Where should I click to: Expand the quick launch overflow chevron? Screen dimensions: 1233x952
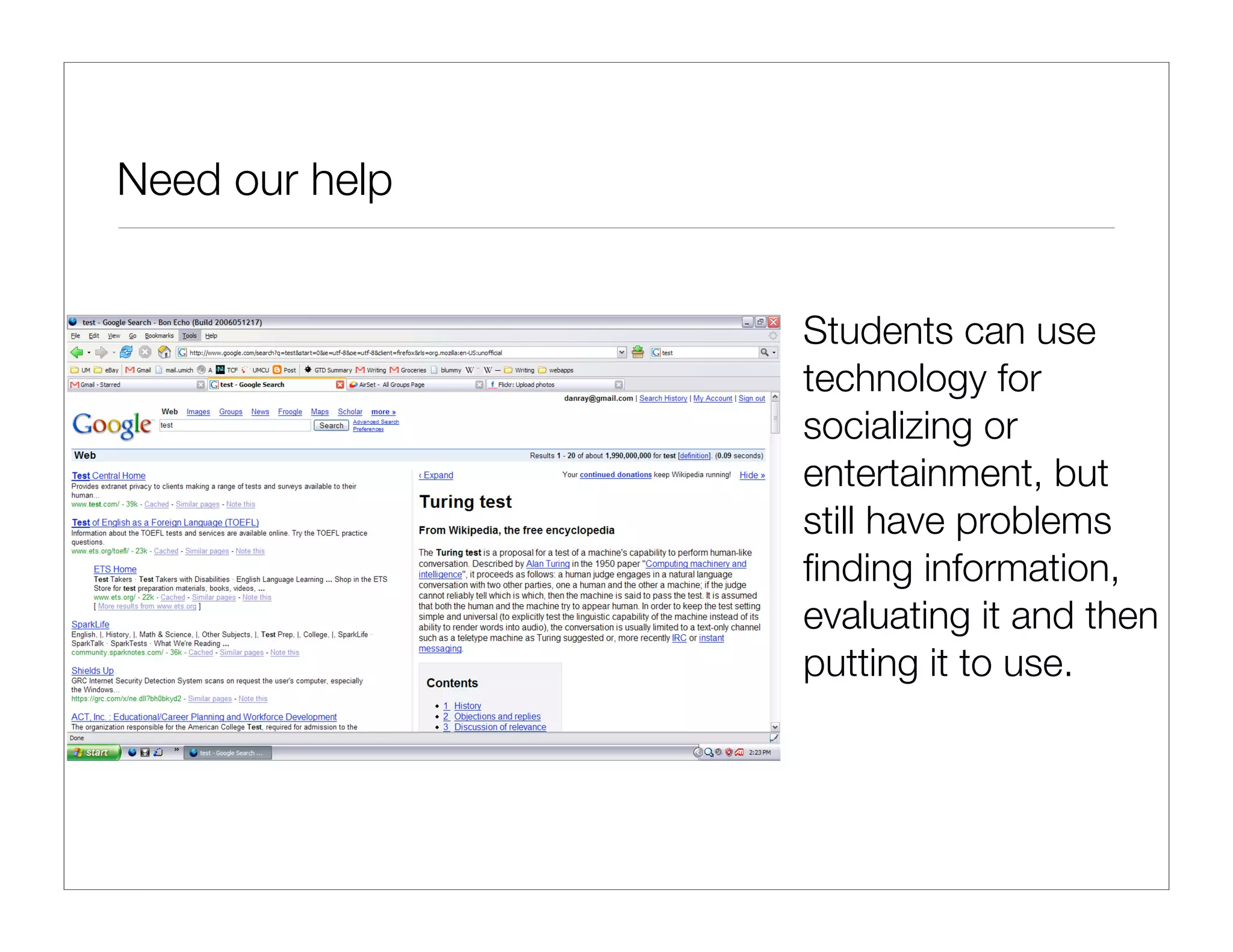click(x=176, y=750)
